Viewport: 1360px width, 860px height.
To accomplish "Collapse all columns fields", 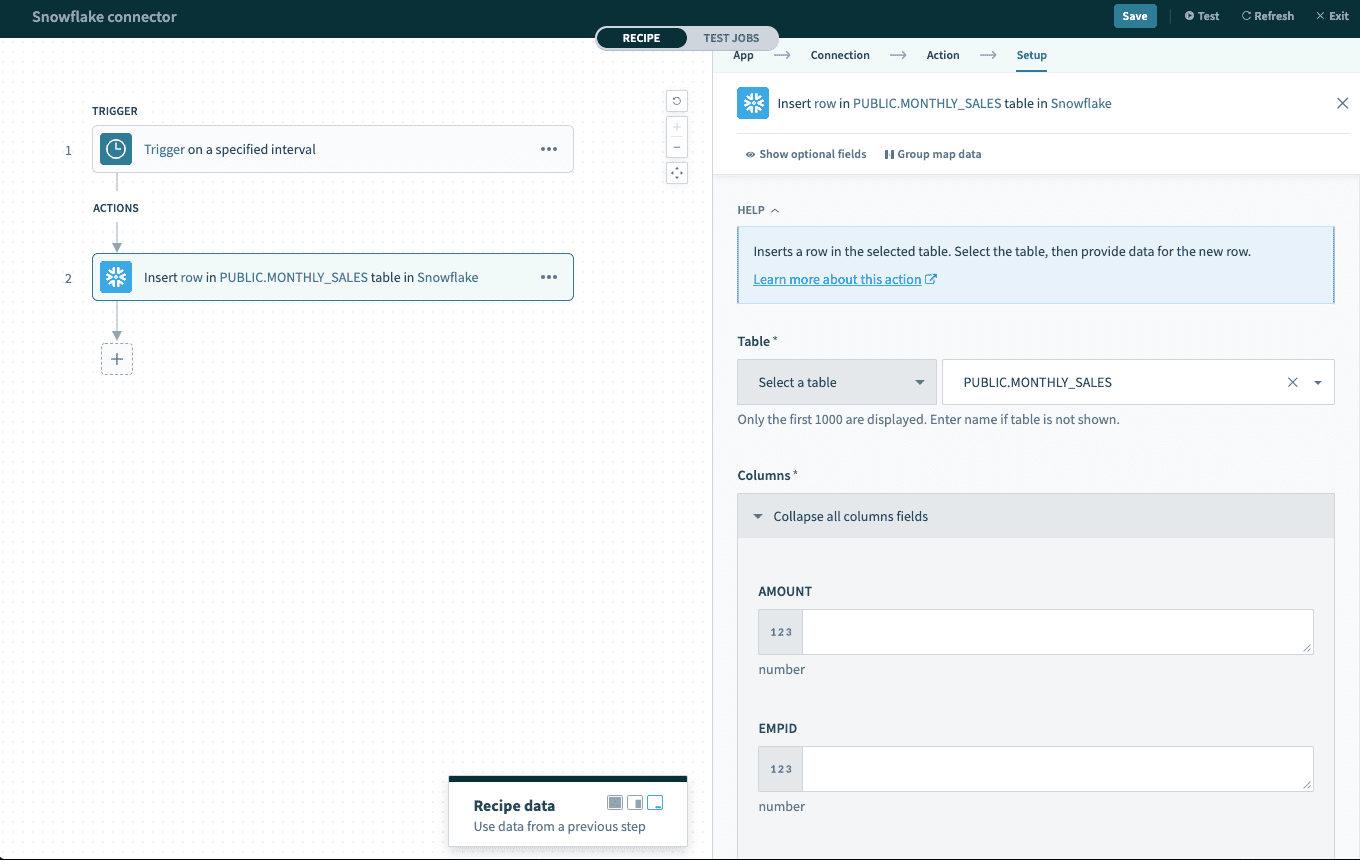I will (x=850, y=517).
